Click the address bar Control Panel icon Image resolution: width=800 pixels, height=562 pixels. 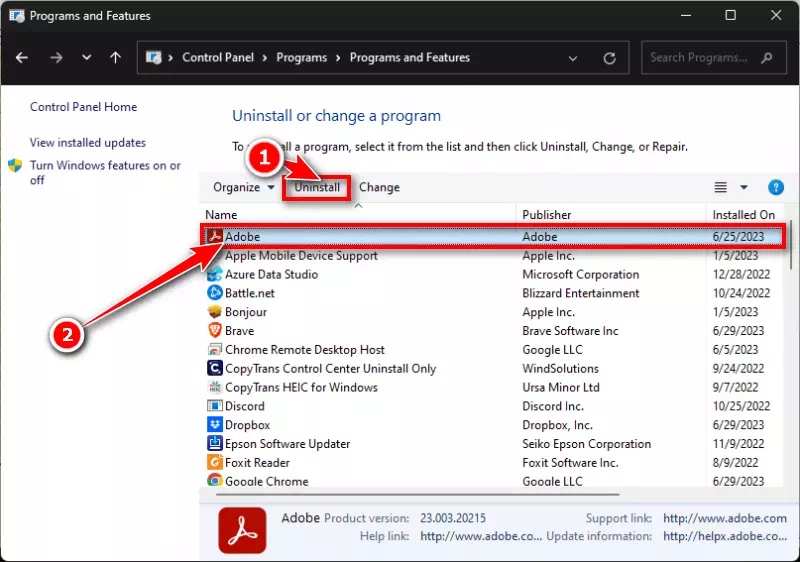point(154,57)
